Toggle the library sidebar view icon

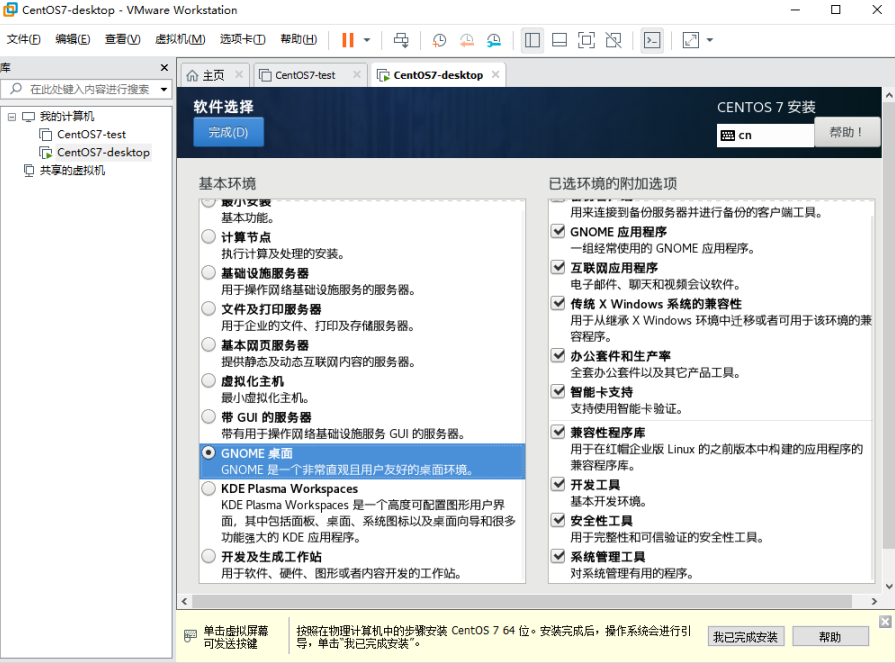click(532, 40)
